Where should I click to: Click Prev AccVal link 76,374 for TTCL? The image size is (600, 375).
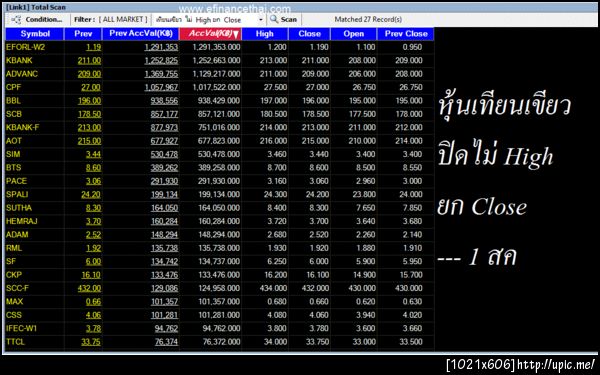(166, 342)
